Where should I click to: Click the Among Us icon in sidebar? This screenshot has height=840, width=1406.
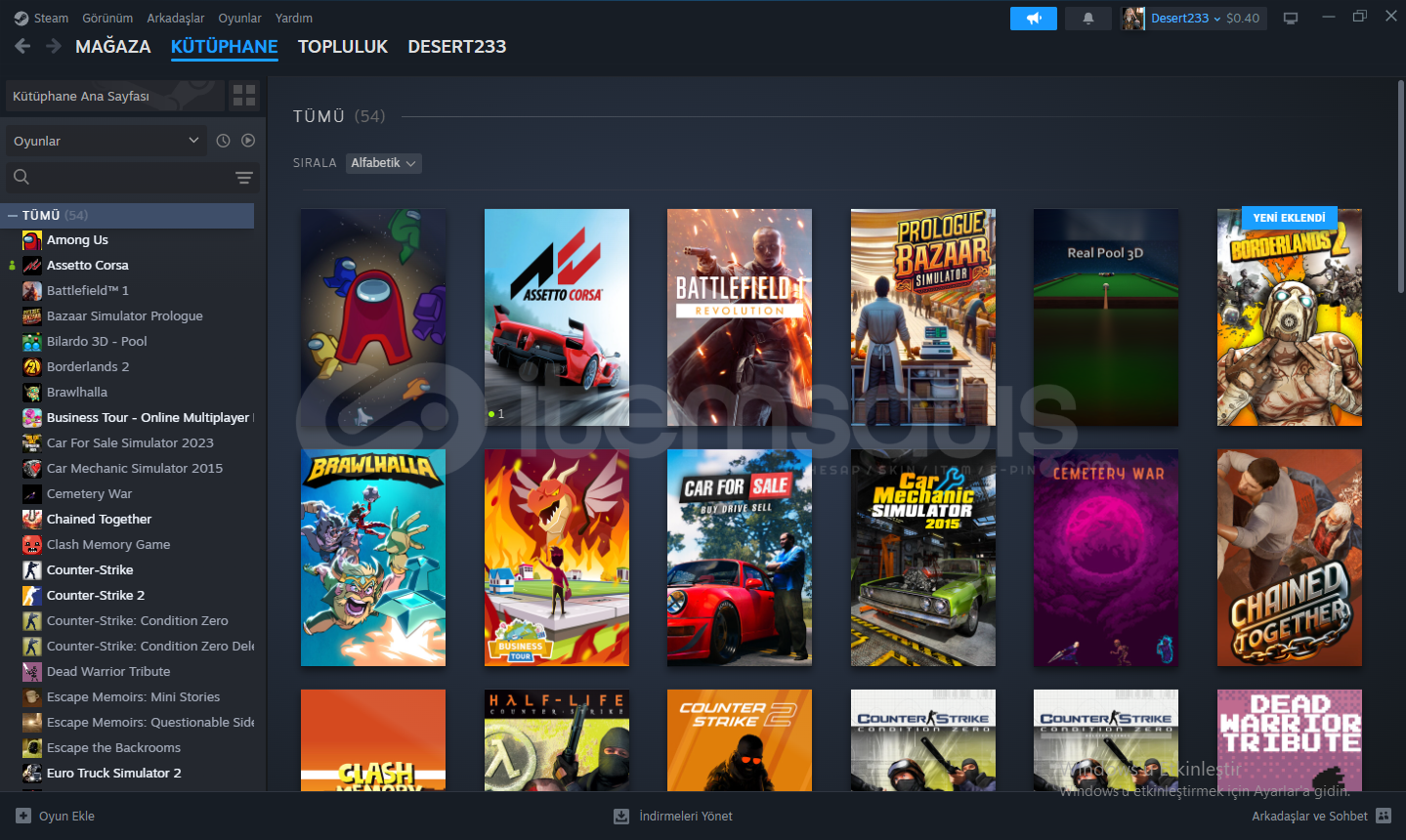(x=32, y=239)
